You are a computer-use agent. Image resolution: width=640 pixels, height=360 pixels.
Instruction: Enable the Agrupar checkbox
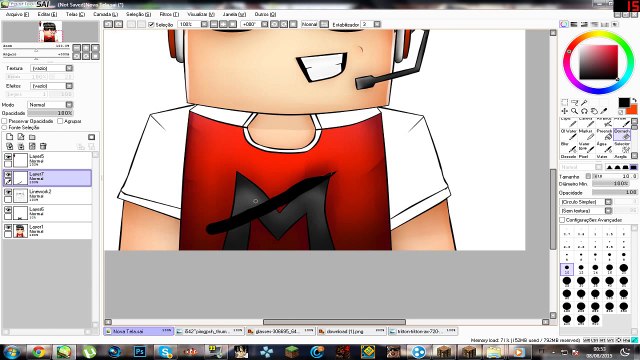click(x=60, y=121)
